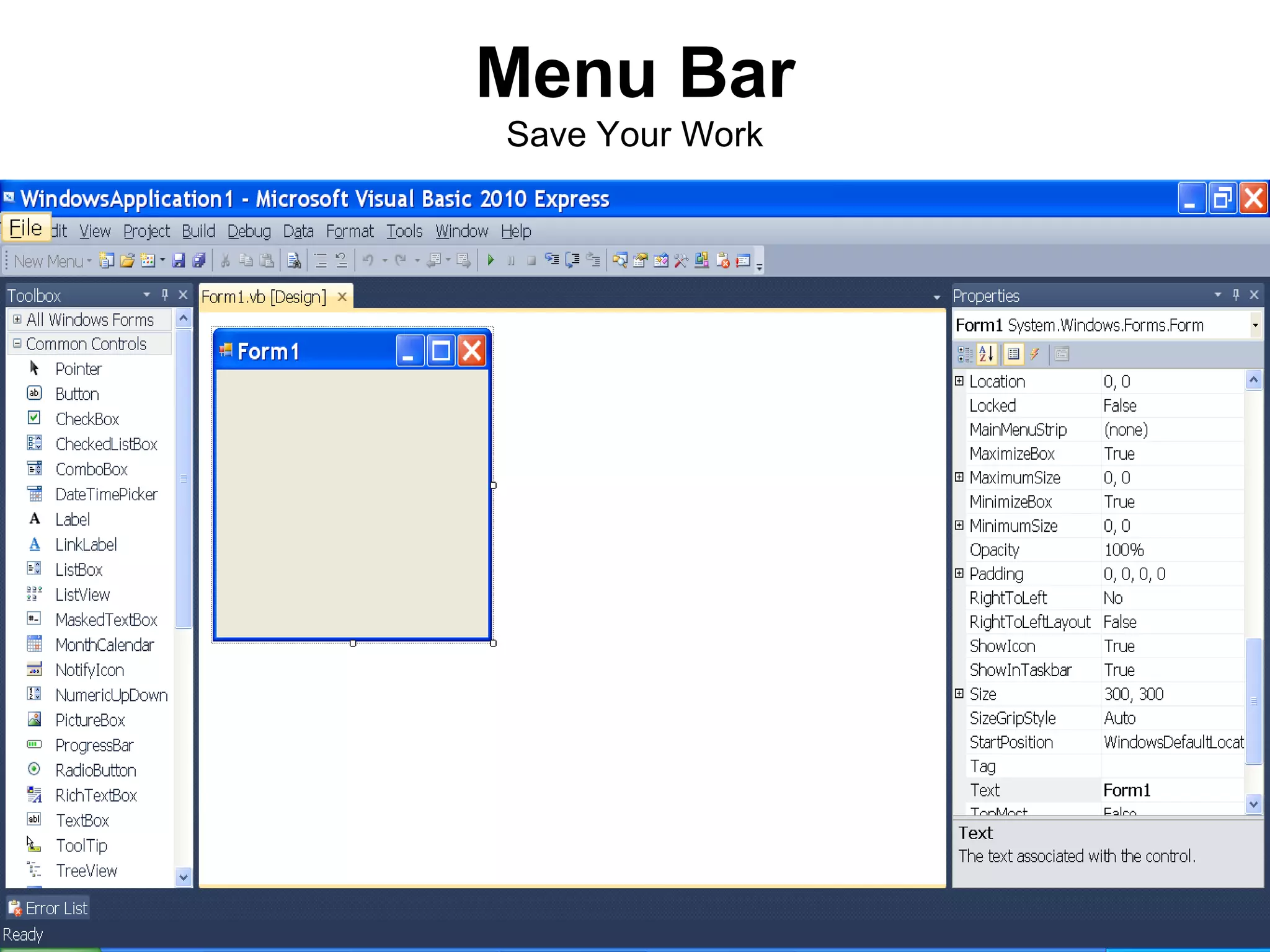Click the Form1 title bar in designer
Image resolution: width=1270 pixels, height=952 pixels.
pos(352,351)
